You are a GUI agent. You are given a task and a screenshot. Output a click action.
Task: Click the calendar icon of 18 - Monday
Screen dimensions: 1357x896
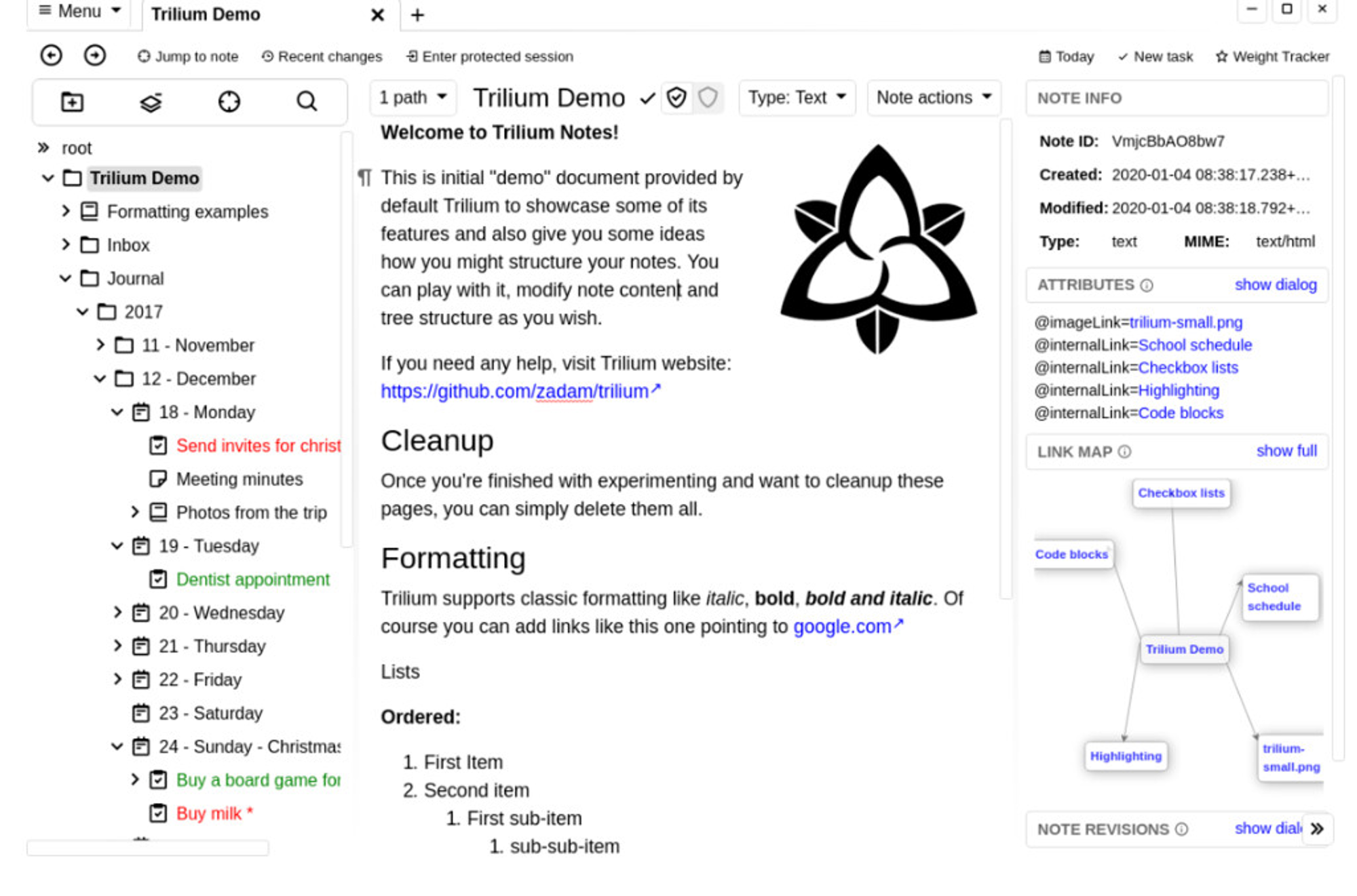tap(140, 412)
